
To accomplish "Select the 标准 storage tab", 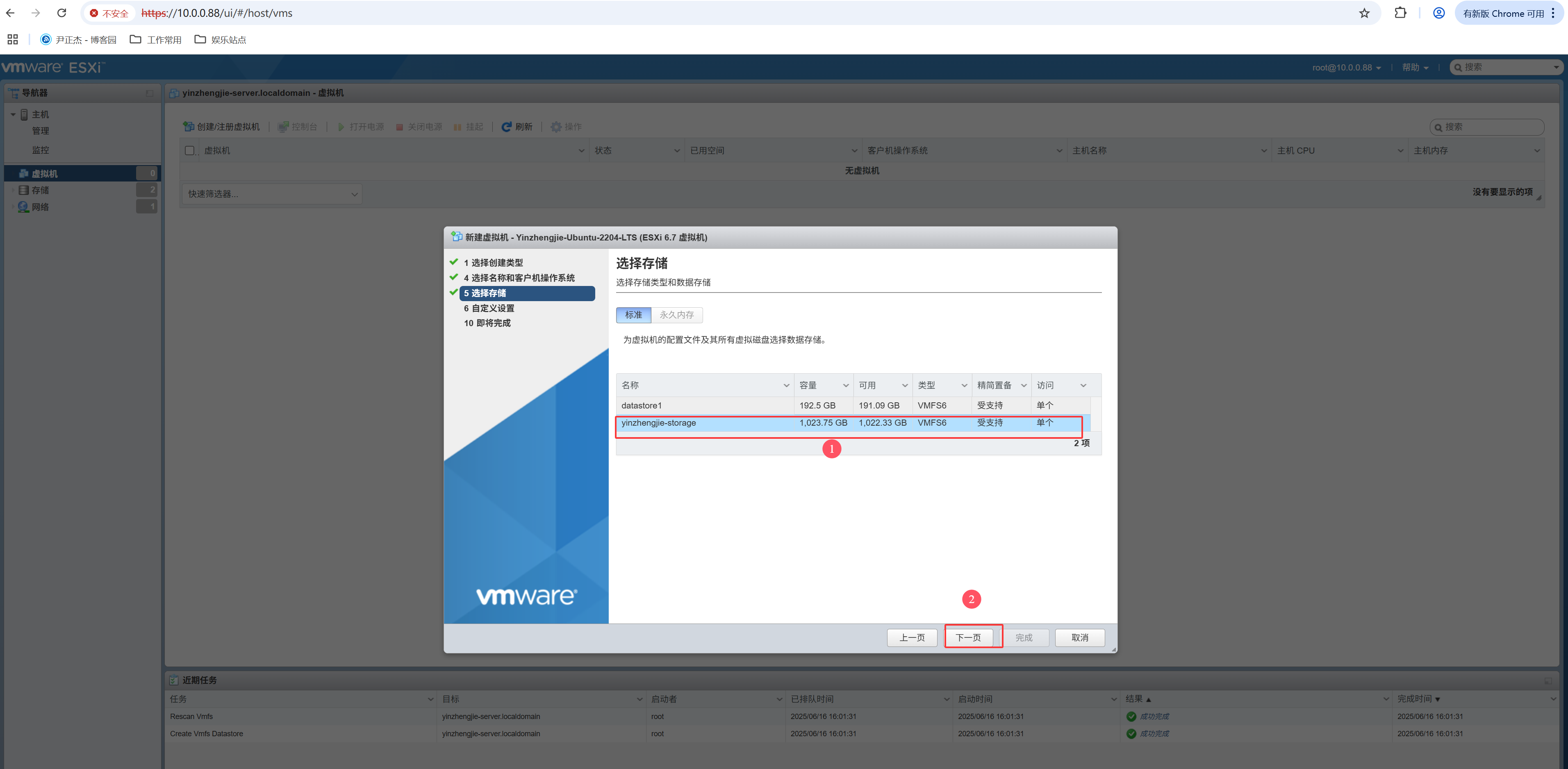I will (x=633, y=315).
